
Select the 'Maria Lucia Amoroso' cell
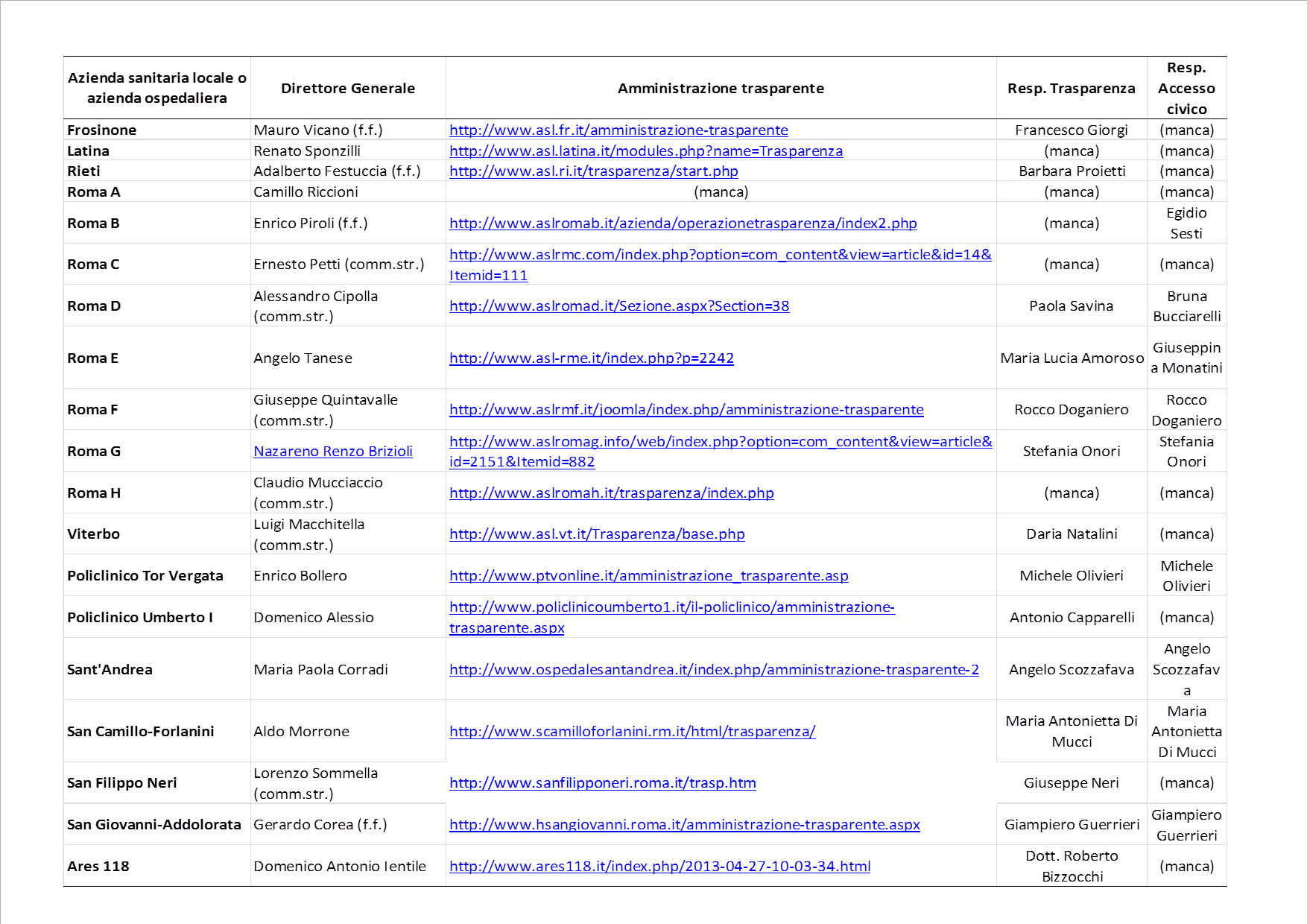click(x=1072, y=358)
